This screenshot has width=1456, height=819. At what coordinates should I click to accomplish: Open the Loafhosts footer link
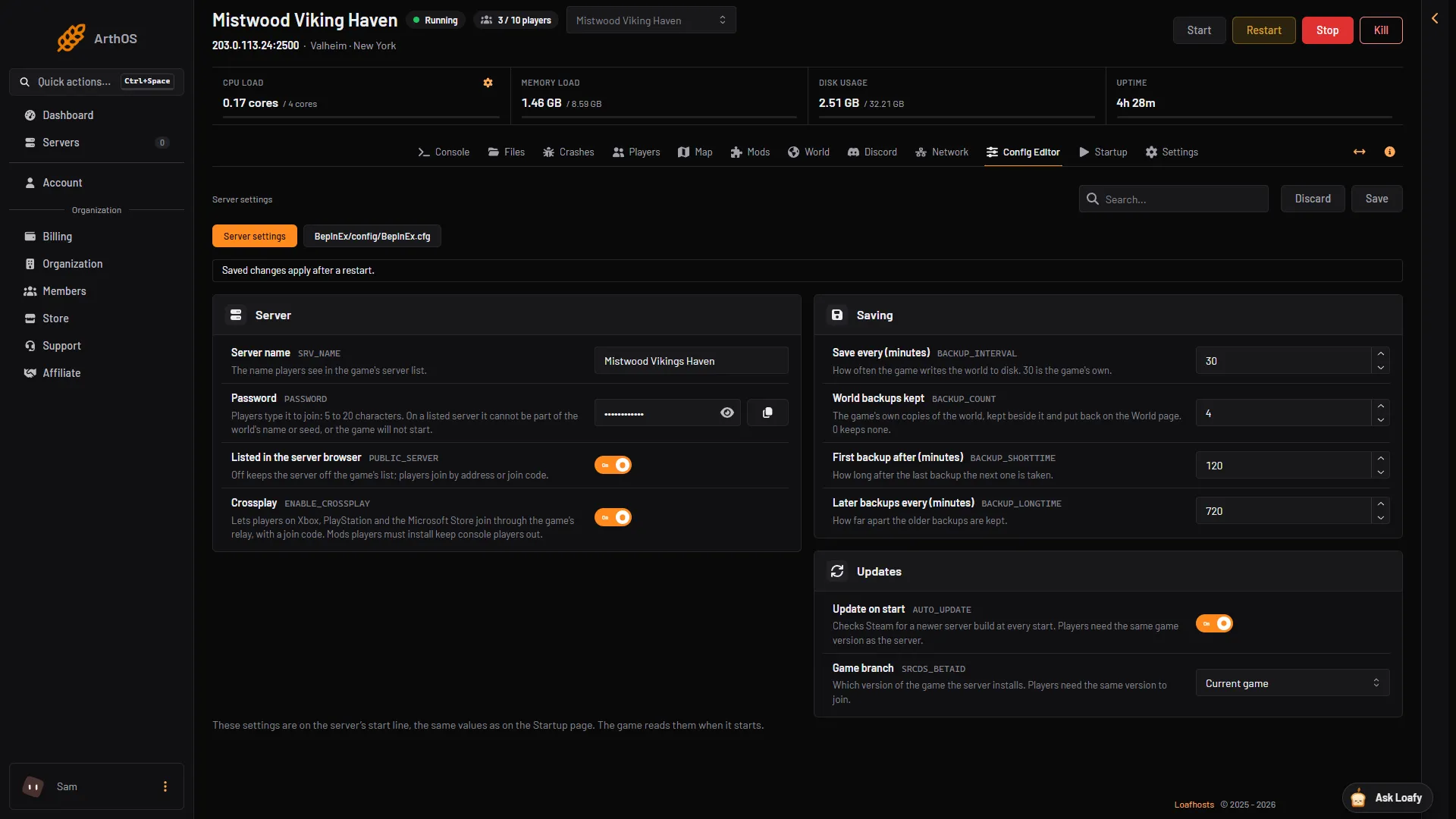[1194, 805]
